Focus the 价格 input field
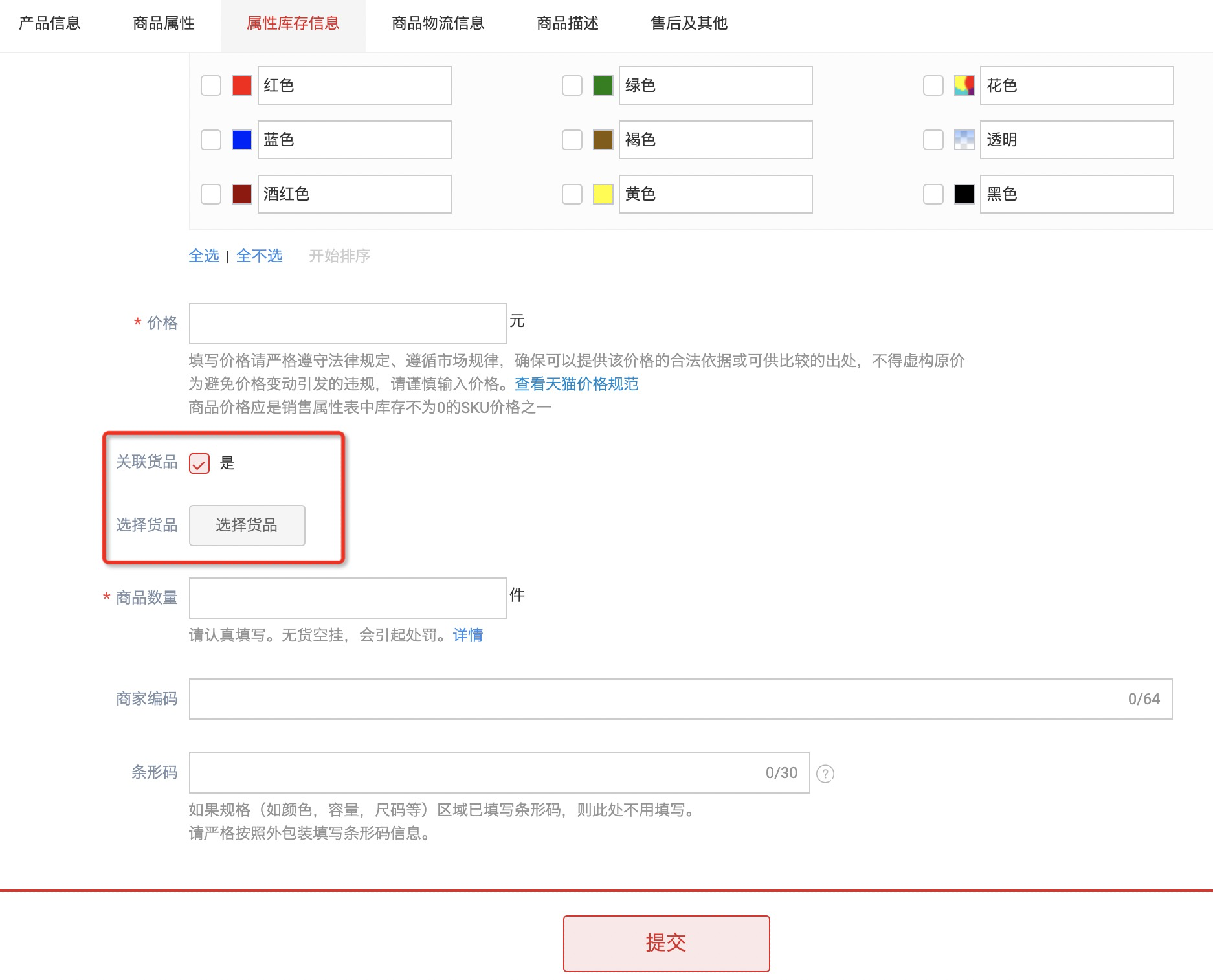This screenshot has height=980, width=1213. tap(348, 324)
